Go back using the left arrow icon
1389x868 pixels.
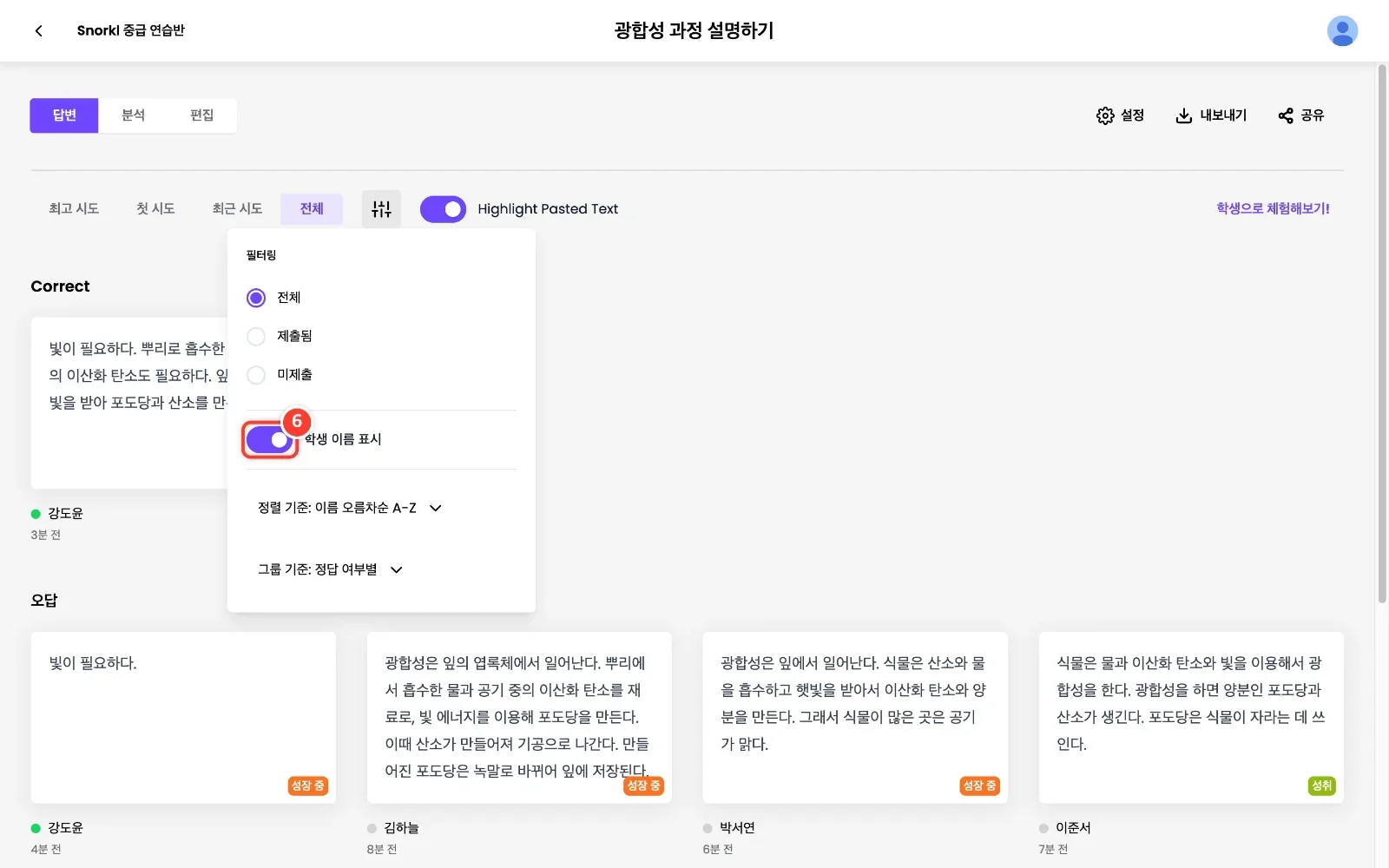coord(38,30)
